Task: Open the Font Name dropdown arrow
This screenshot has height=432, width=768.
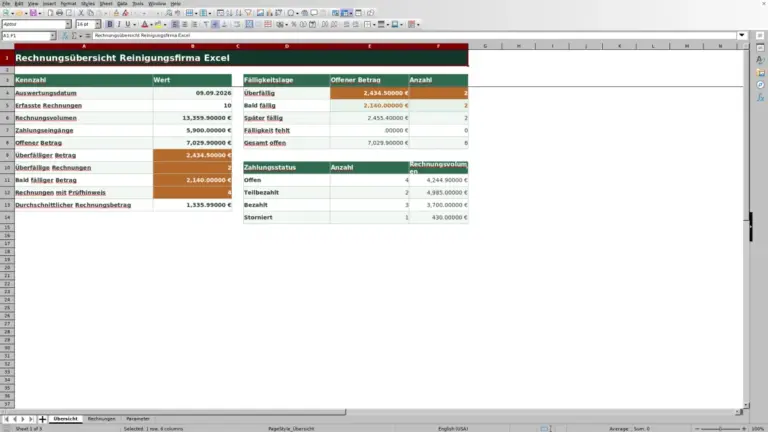Action: tap(68, 24)
